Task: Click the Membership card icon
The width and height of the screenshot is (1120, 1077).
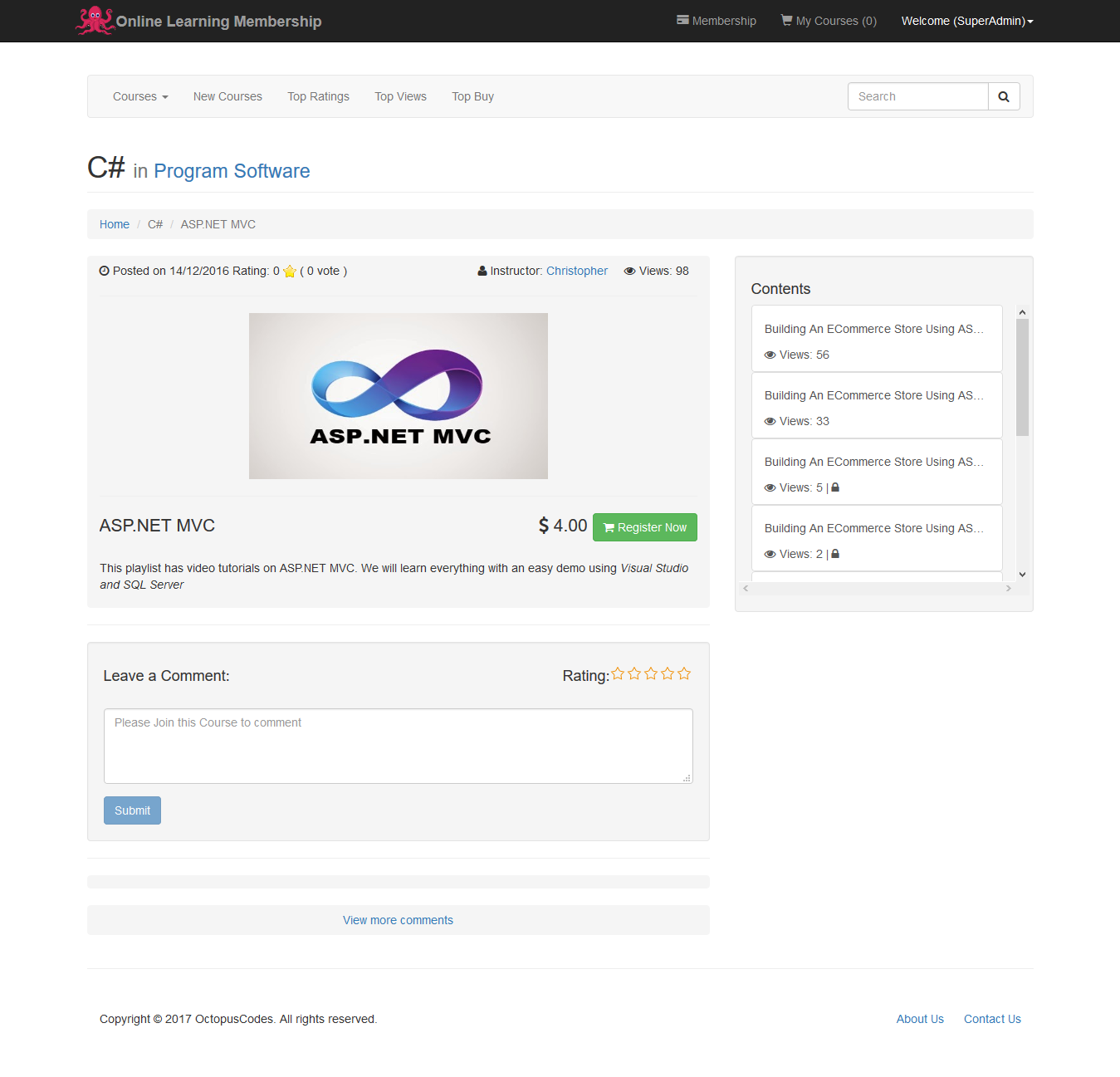Action: click(x=682, y=20)
